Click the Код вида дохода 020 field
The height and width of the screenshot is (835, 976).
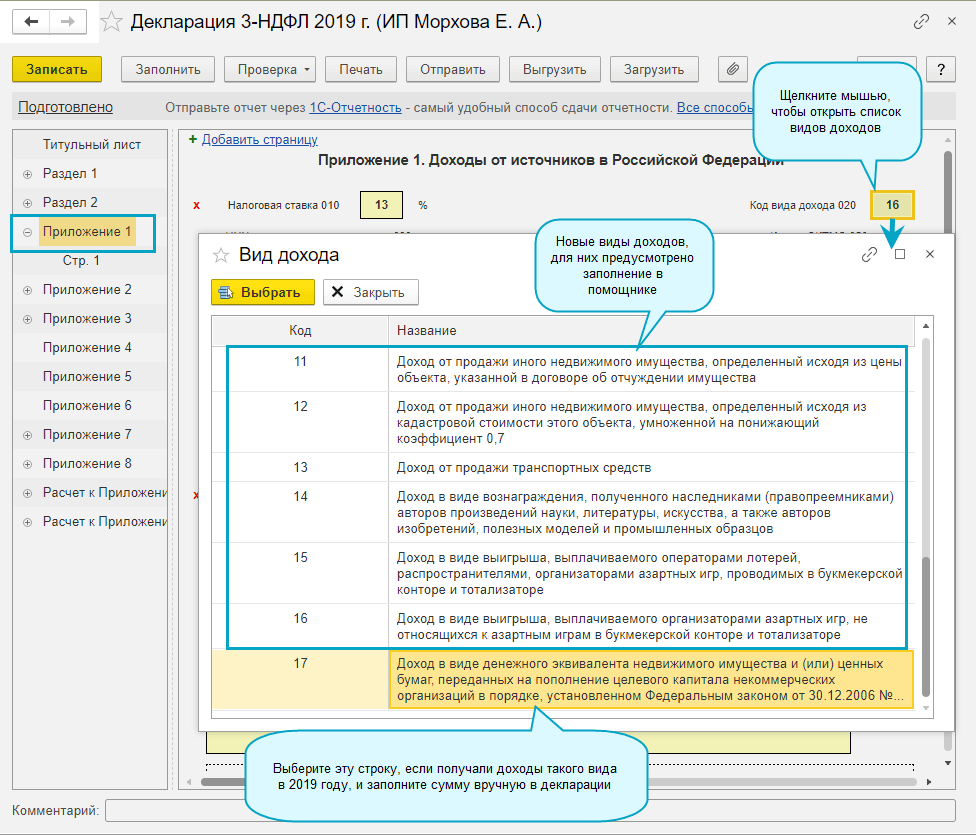(893, 205)
